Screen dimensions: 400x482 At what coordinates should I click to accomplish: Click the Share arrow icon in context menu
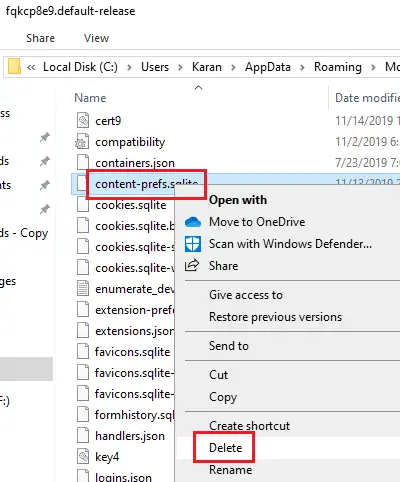tap(192, 265)
